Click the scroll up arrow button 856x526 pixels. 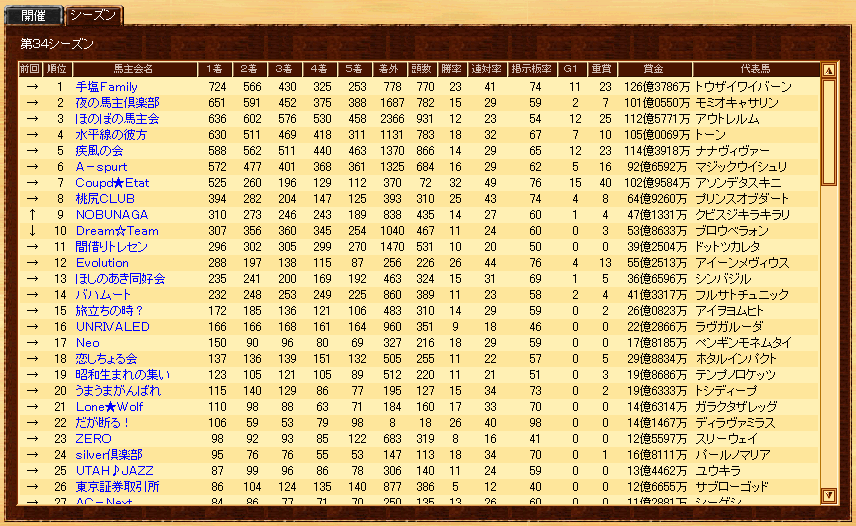(x=828, y=71)
